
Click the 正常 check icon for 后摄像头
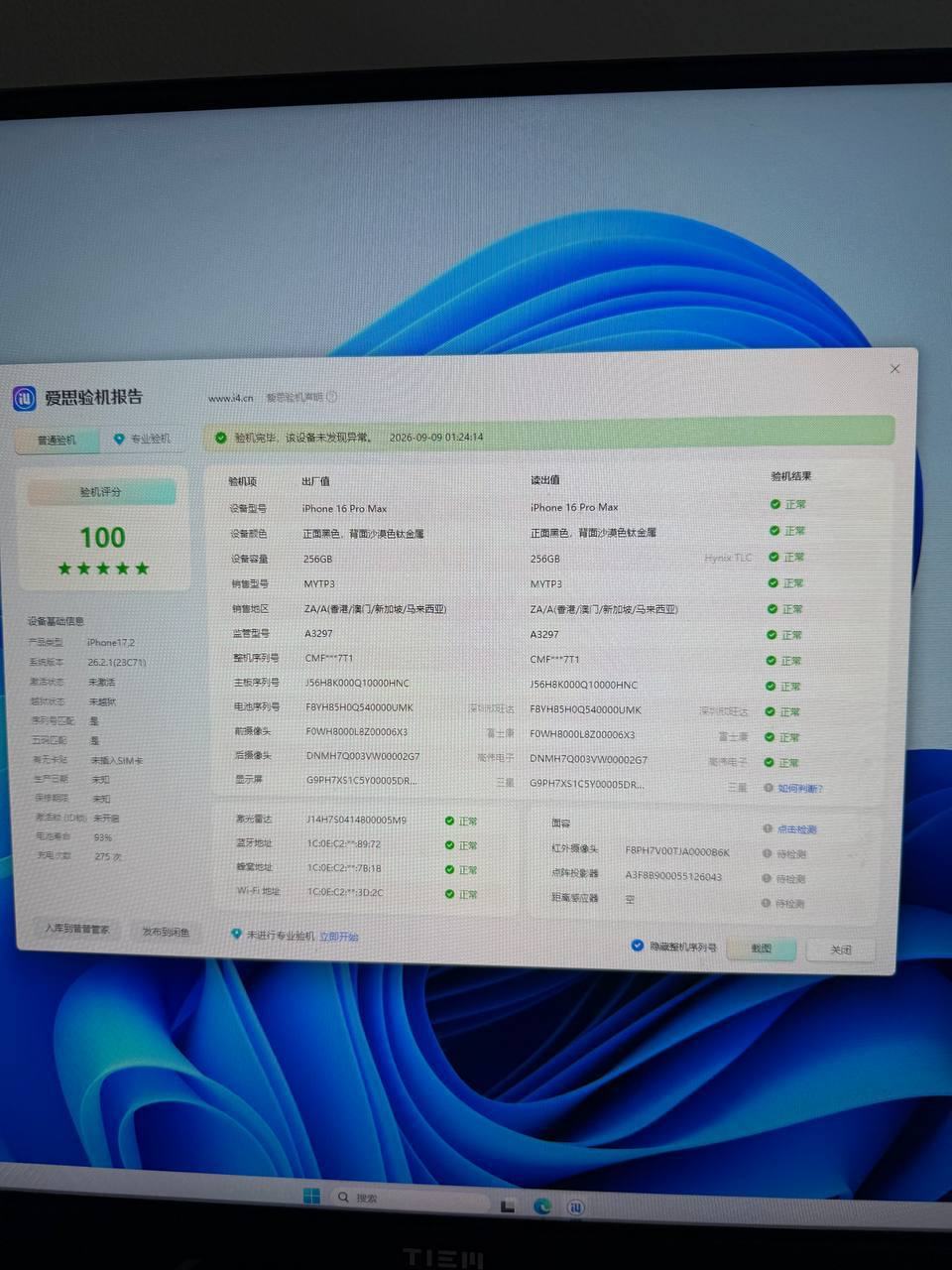tap(768, 762)
